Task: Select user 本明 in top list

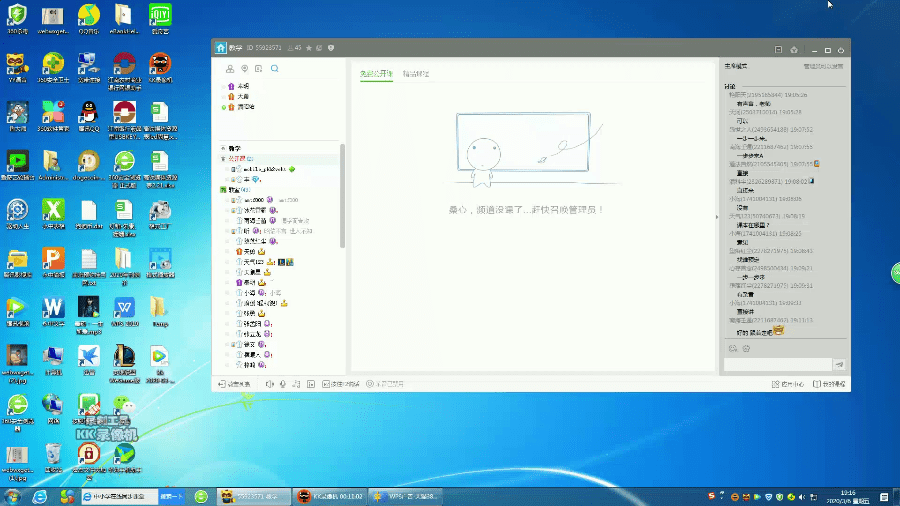Action: coord(243,86)
